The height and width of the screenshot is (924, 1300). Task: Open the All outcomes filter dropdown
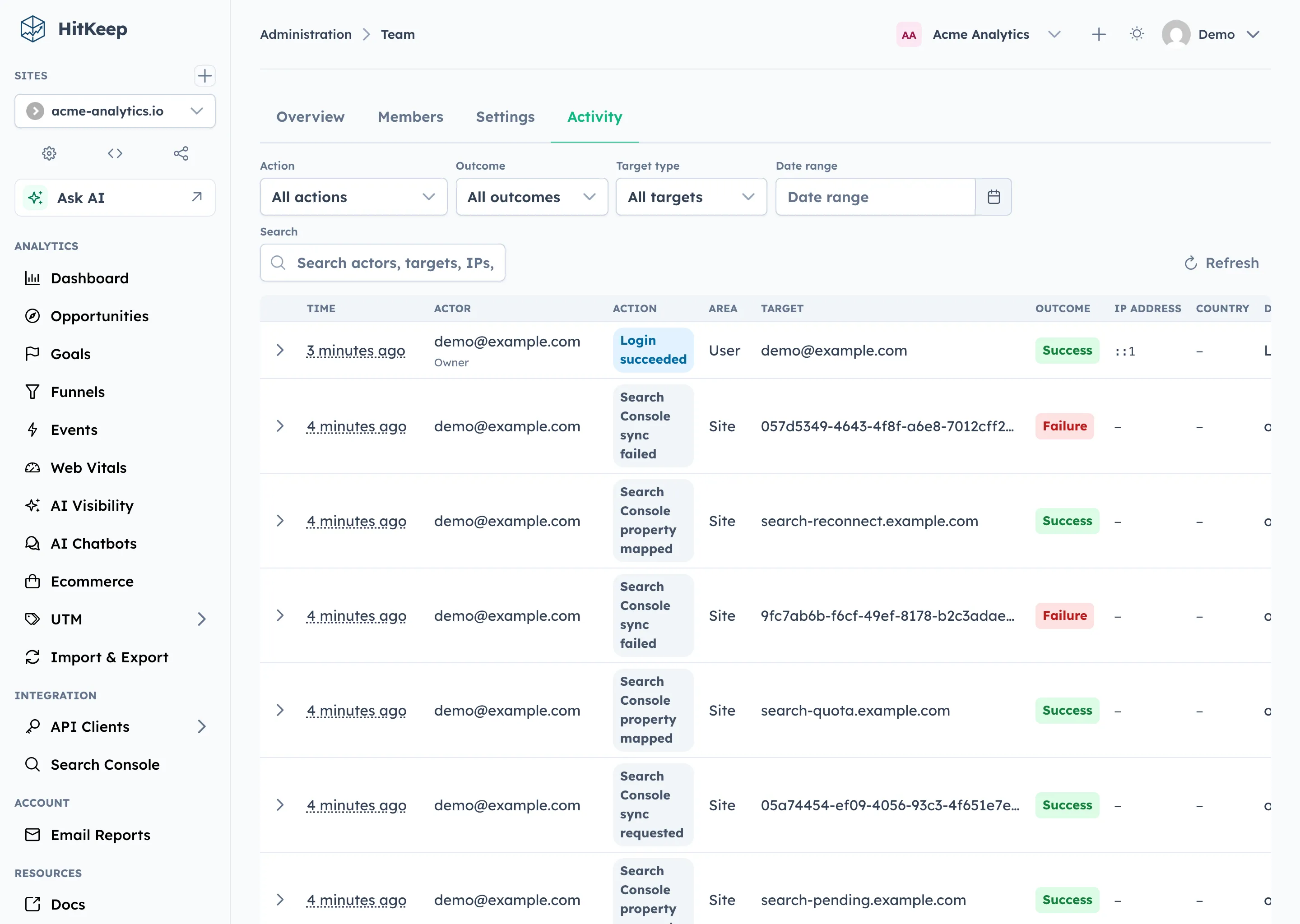pyautogui.click(x=532, y=197)
